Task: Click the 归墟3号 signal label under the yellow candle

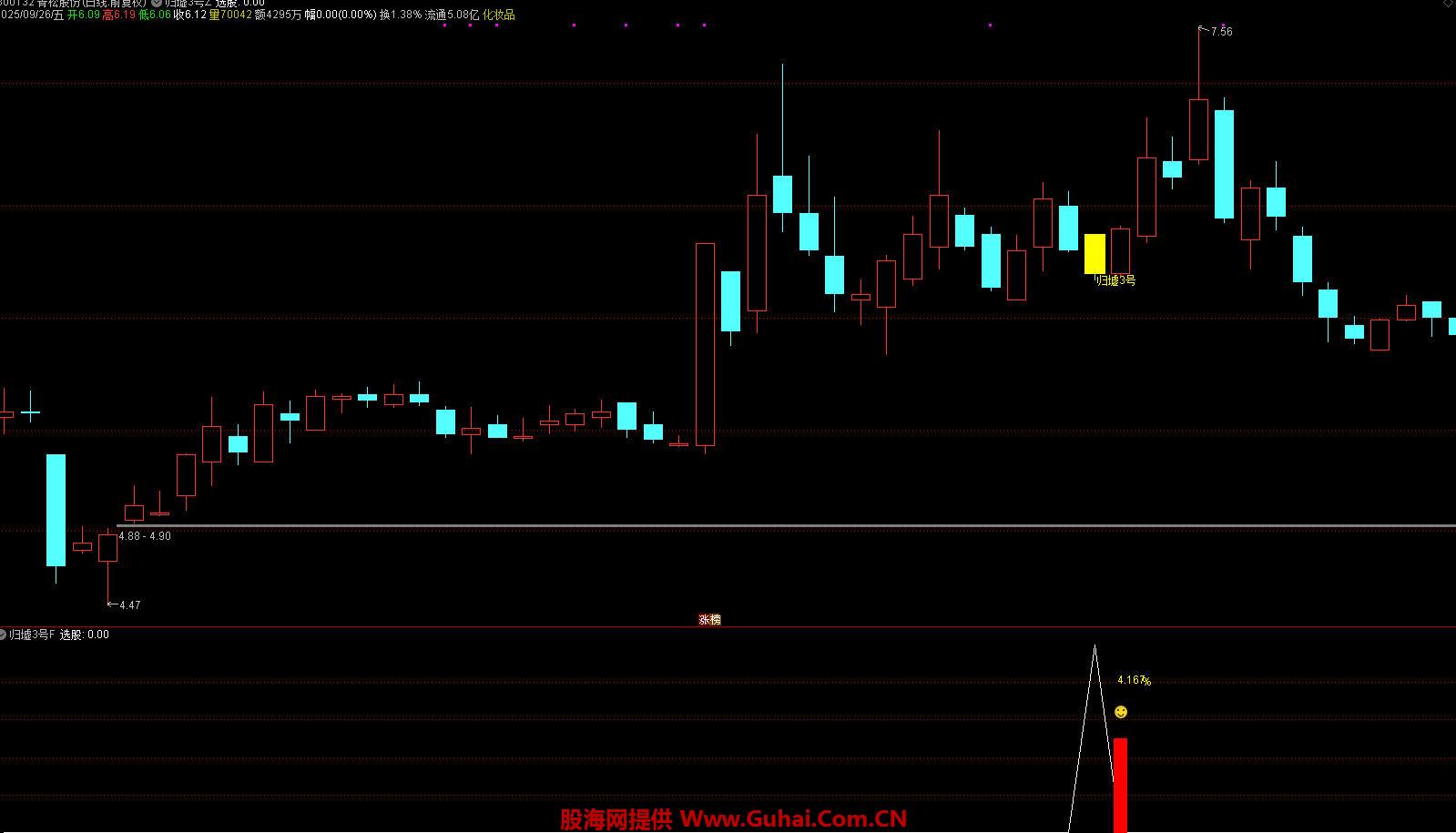Action: pos(1115,280)
